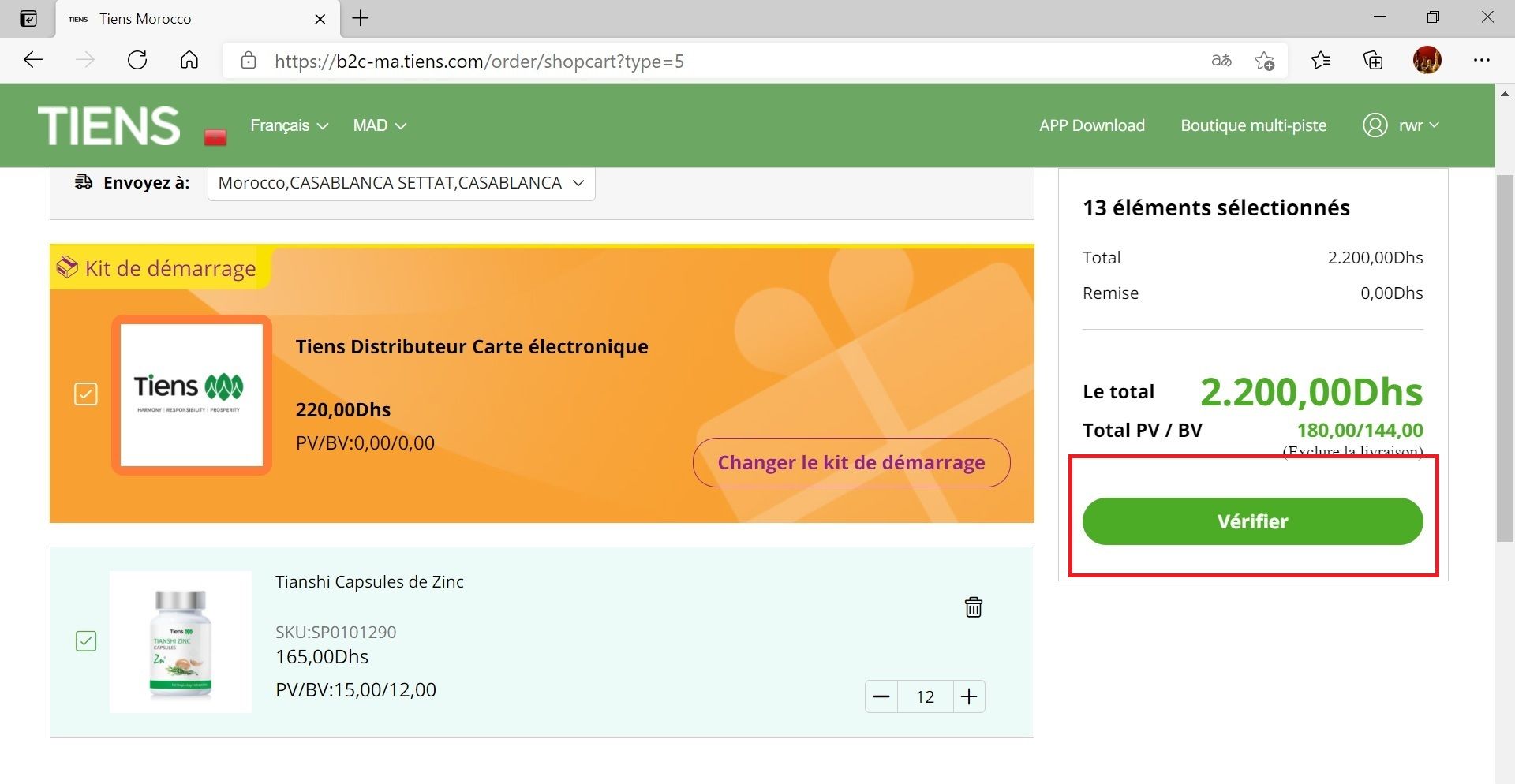
Task: Click Changer le kit de démarrage button
Action: (x=851, y=462)
